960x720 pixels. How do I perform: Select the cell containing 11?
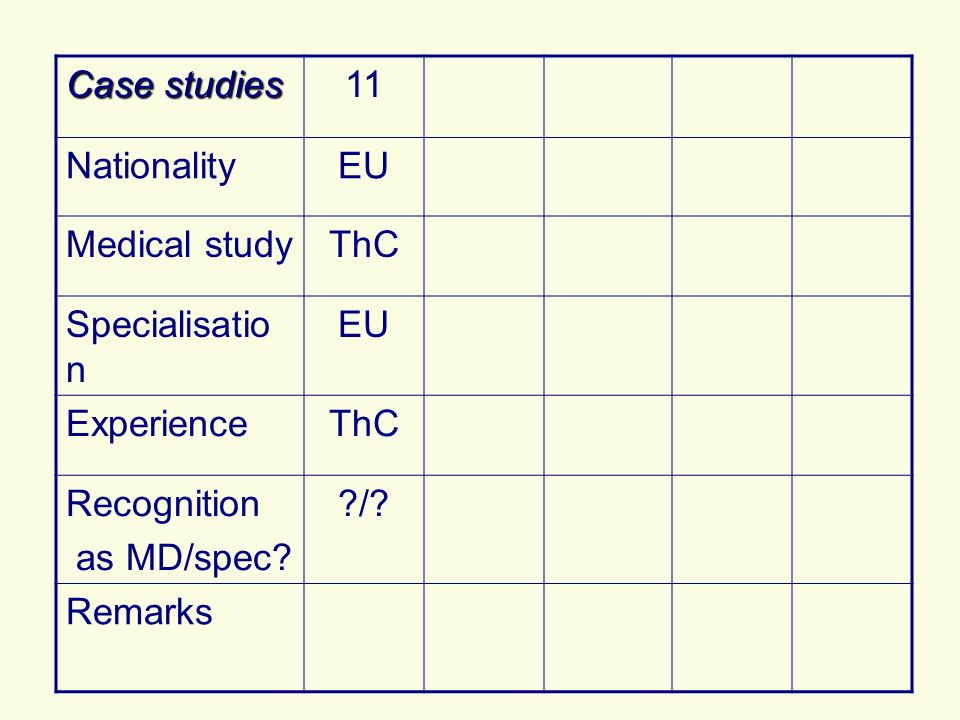364,97
